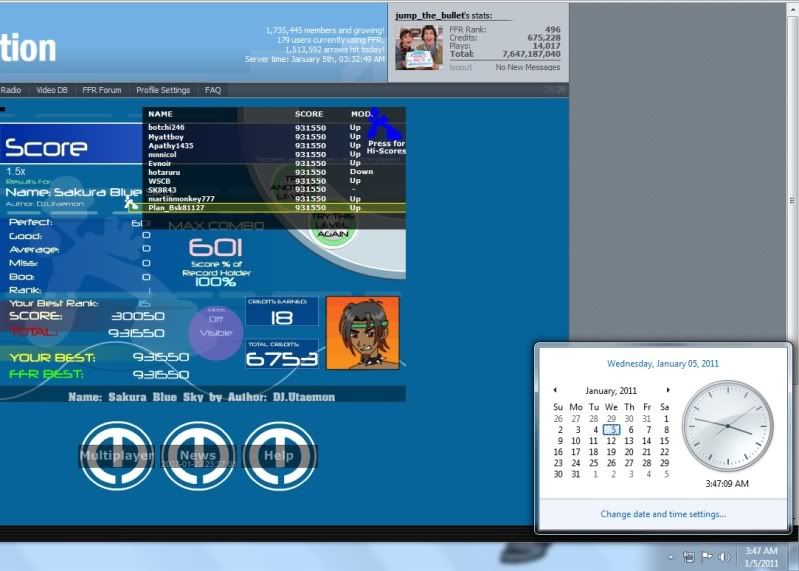Click the Multiplayer circle icon

pyautogui.click(x=116, y=456)
